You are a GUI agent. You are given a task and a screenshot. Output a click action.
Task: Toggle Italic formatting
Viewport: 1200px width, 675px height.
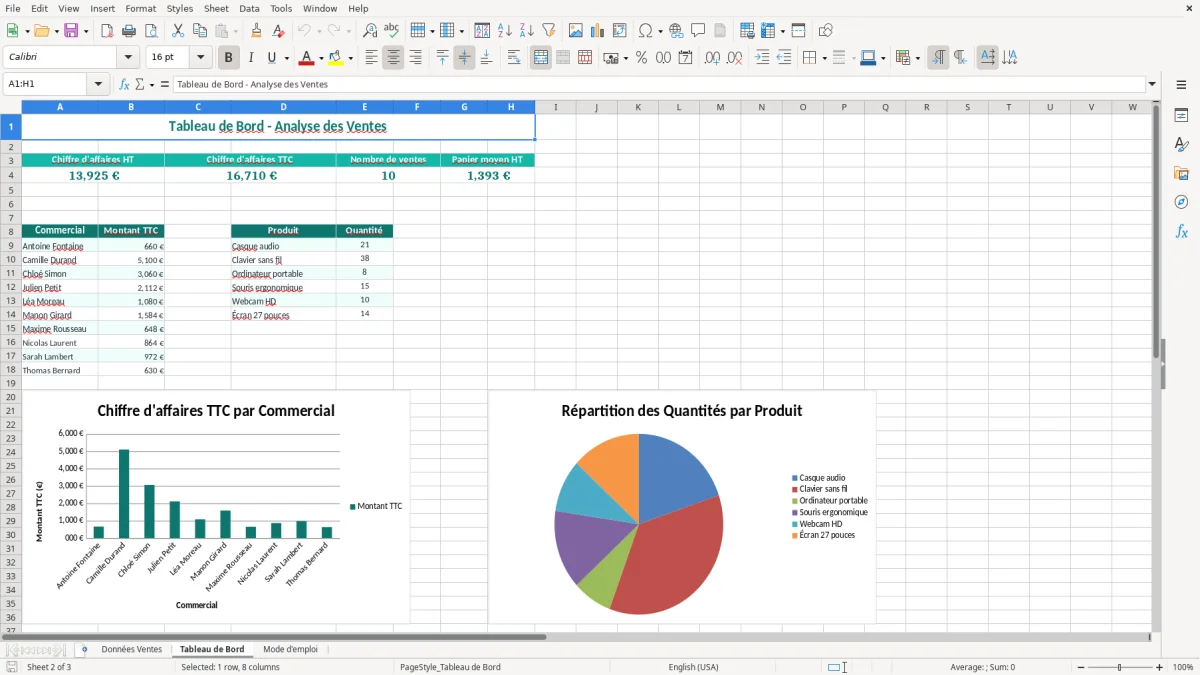pos(251,58)
